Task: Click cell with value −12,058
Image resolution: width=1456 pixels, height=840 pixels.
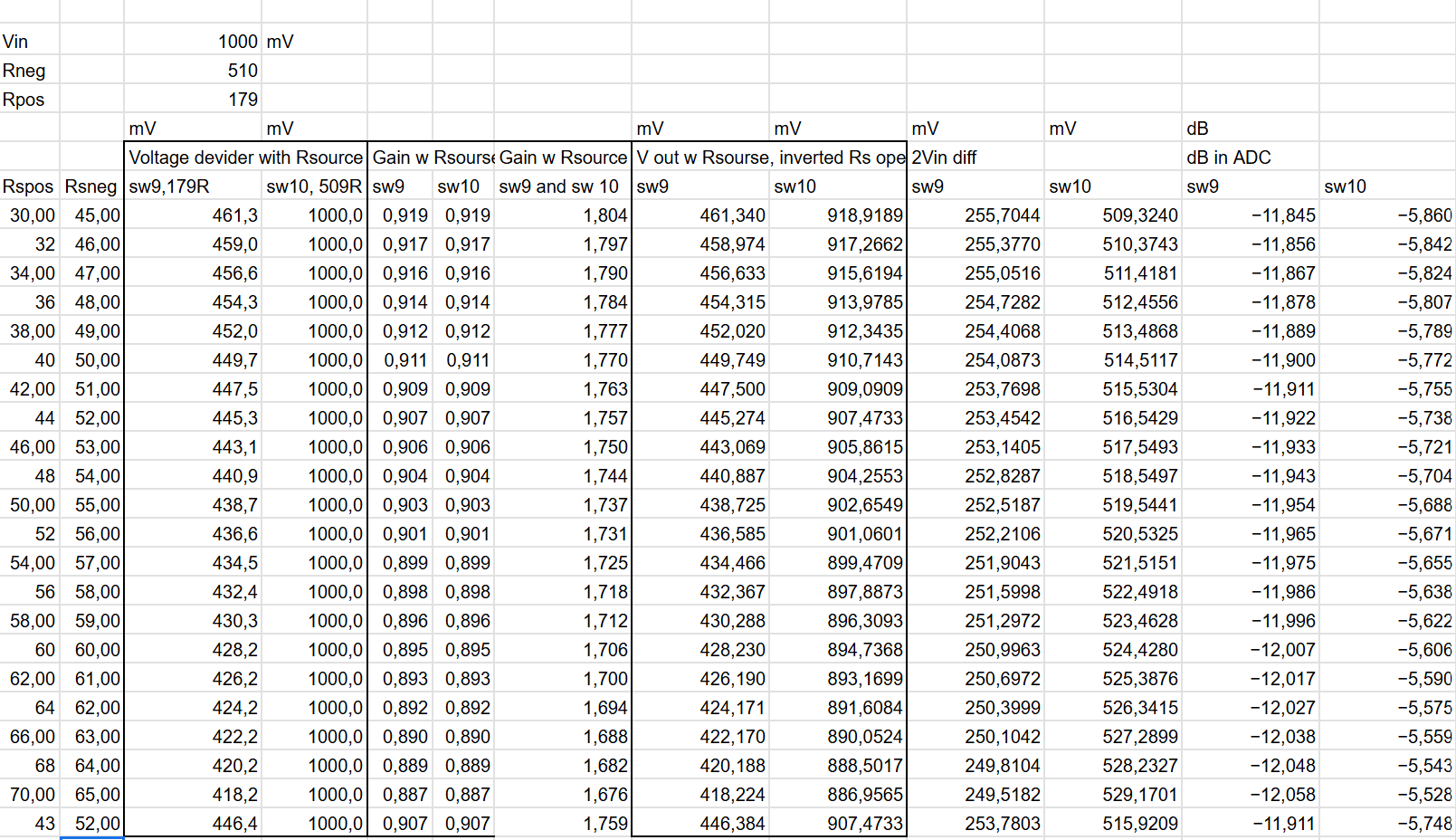Action: [1251, 795]
